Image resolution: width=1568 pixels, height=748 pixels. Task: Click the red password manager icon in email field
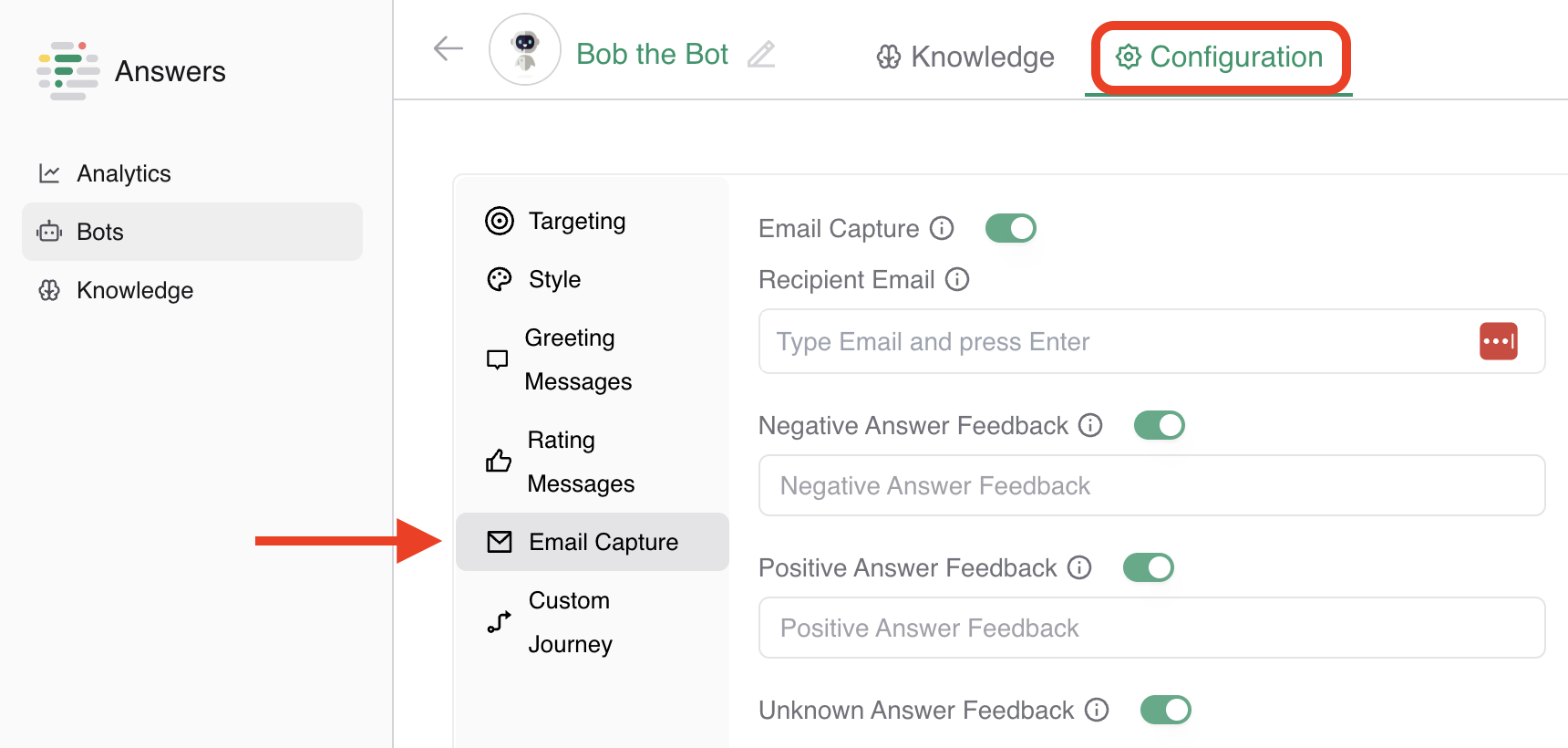(1498, 341)
